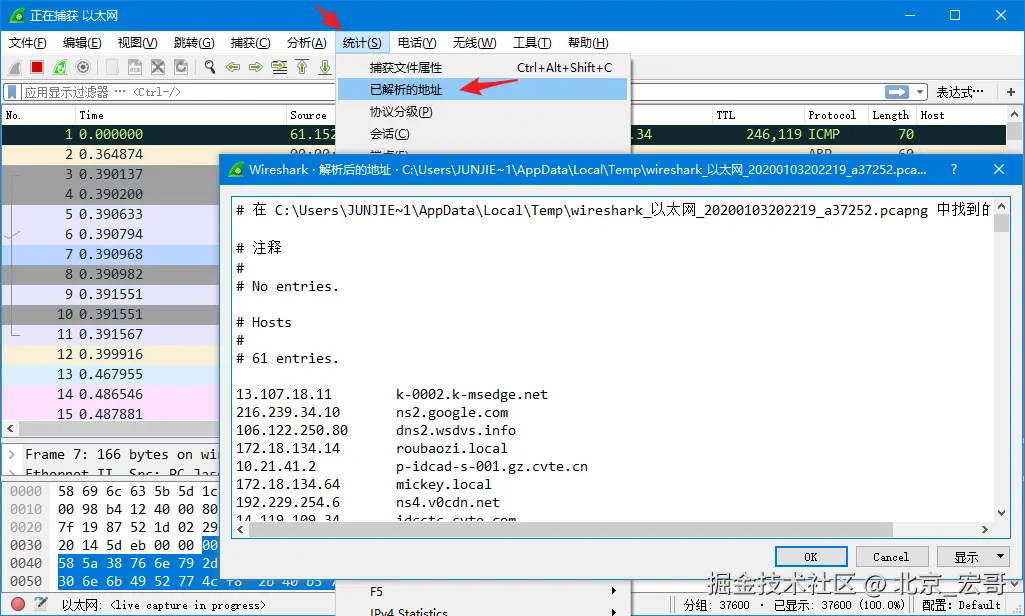
Task: Click the help question mark in dialog
Action: tap(954, 169)
